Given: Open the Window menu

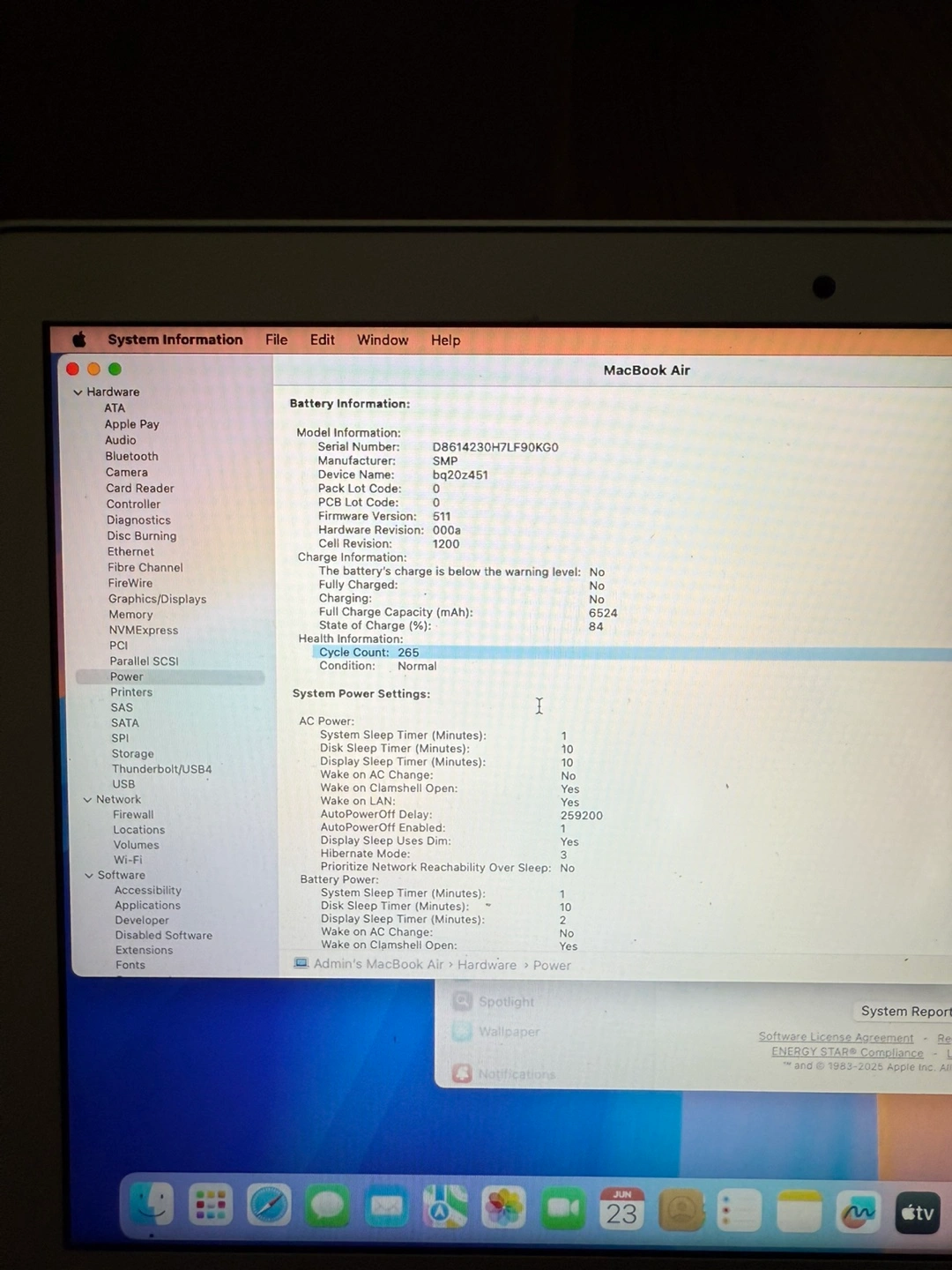Looking at the screenshot, I should [x=383, y=340].
